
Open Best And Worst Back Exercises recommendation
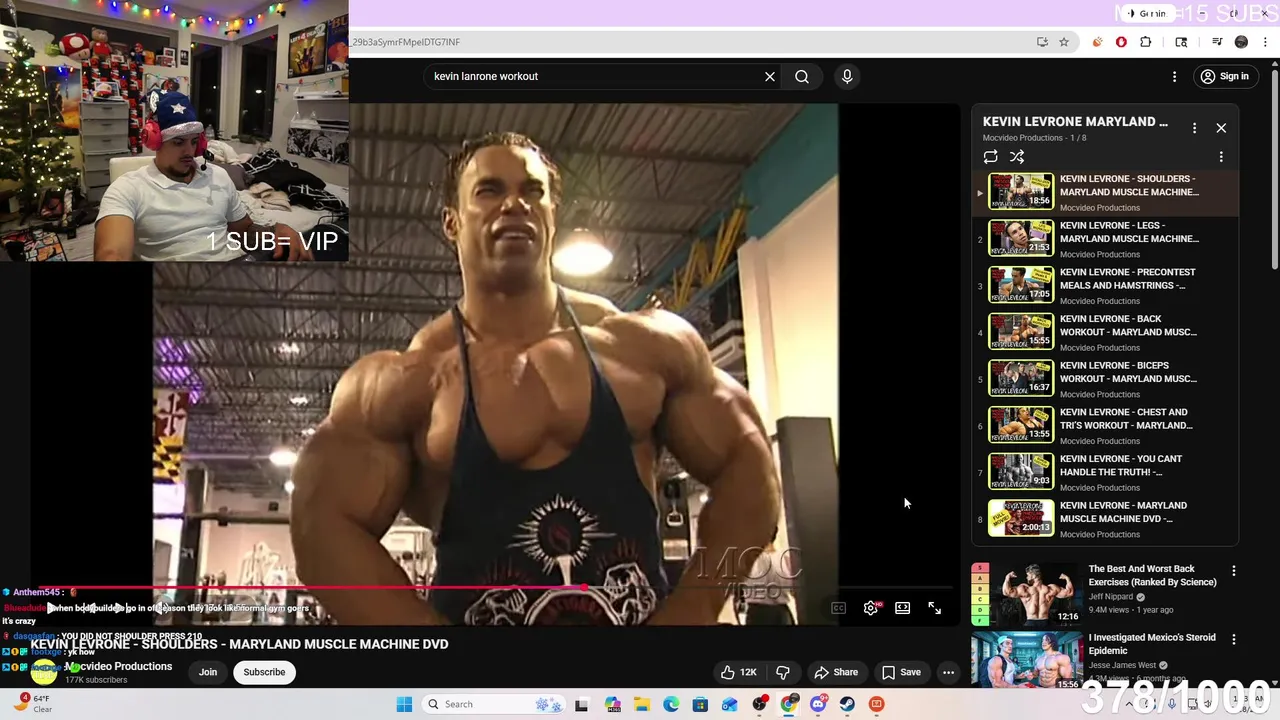pyautogui.click(x=1152, y=575)
